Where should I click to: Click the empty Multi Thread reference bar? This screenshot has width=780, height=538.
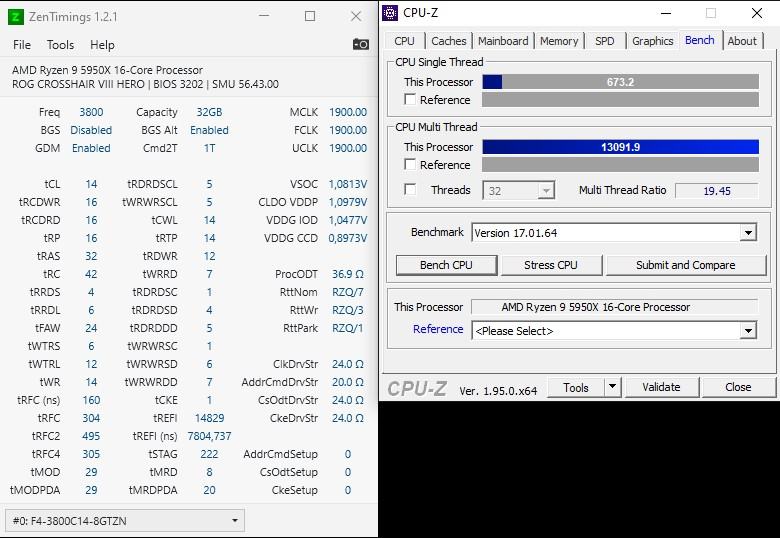[x=620, y=165]
